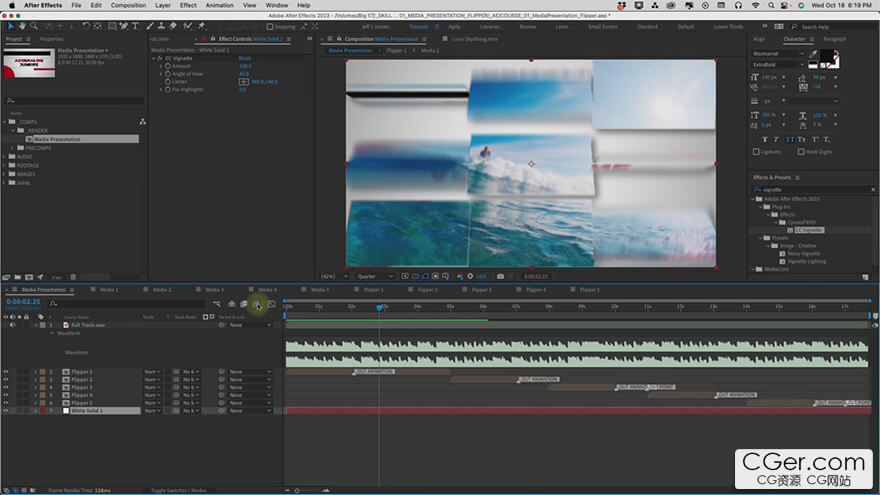This screenshot has width=880, height=495.
Task: Switch to the Properties panel tab
Action: pyautogui.click(x=52, y=39)
